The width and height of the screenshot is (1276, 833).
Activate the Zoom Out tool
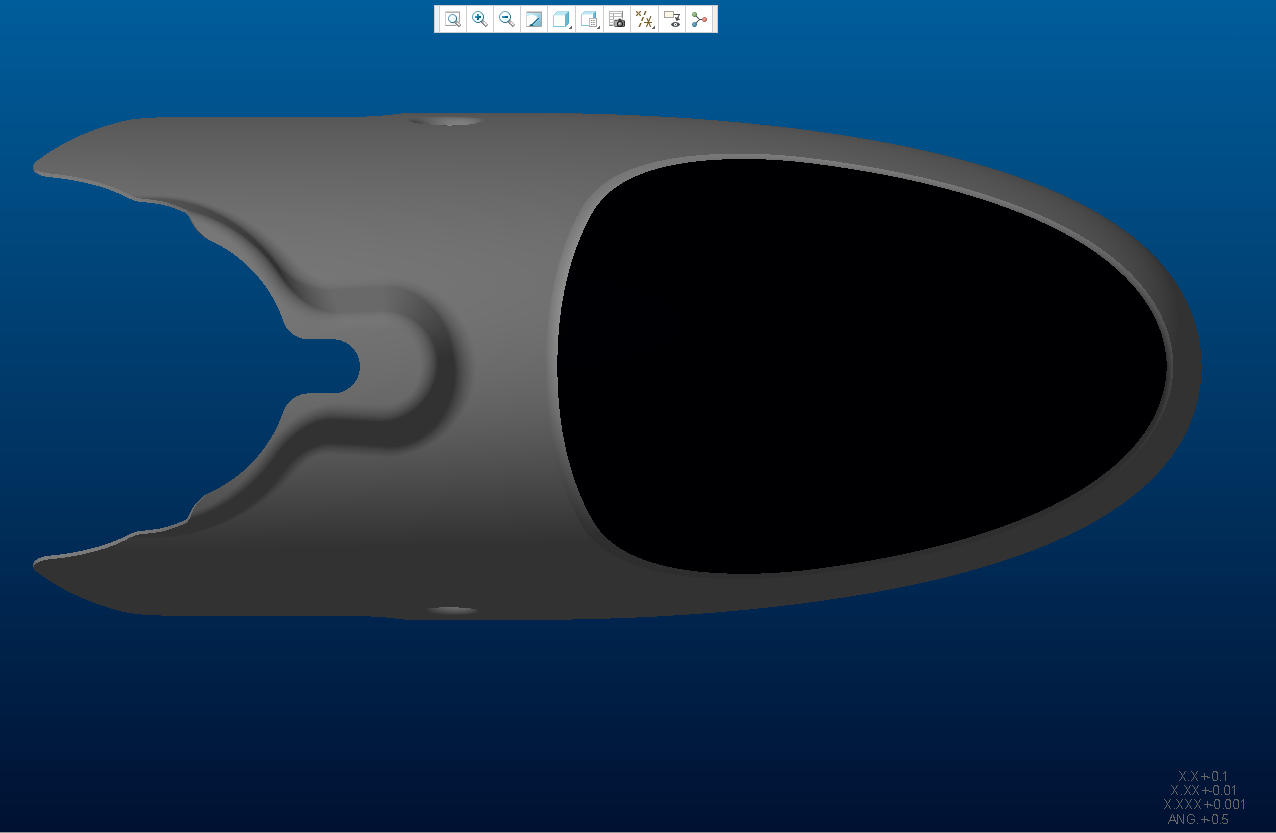click(507, 19)
